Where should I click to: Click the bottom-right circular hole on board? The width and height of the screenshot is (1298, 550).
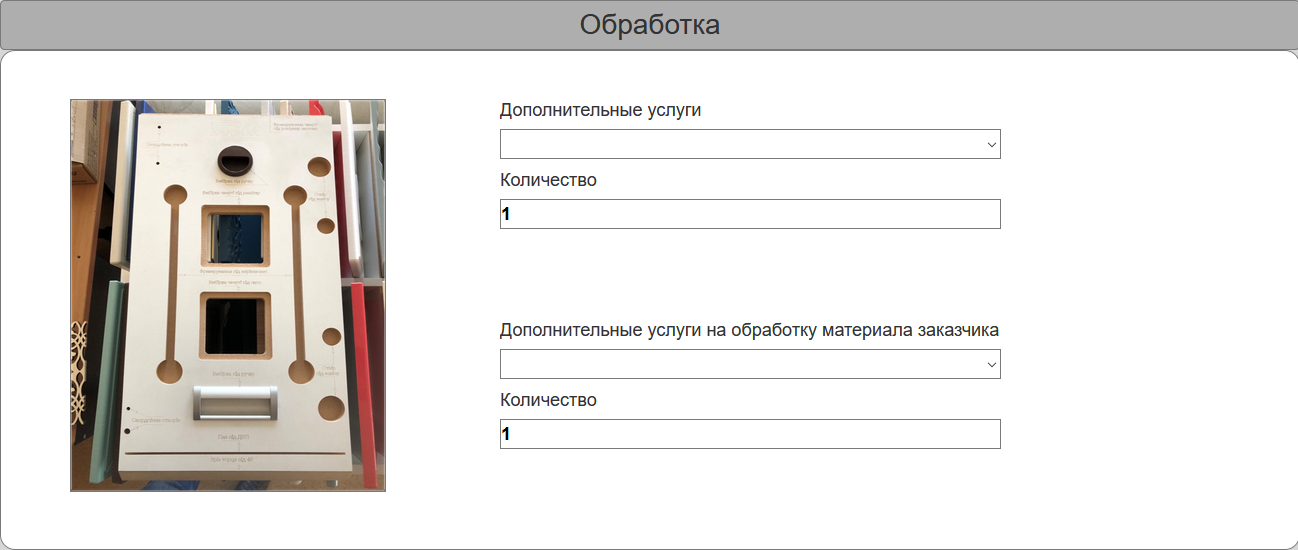(x=329, y=406)
